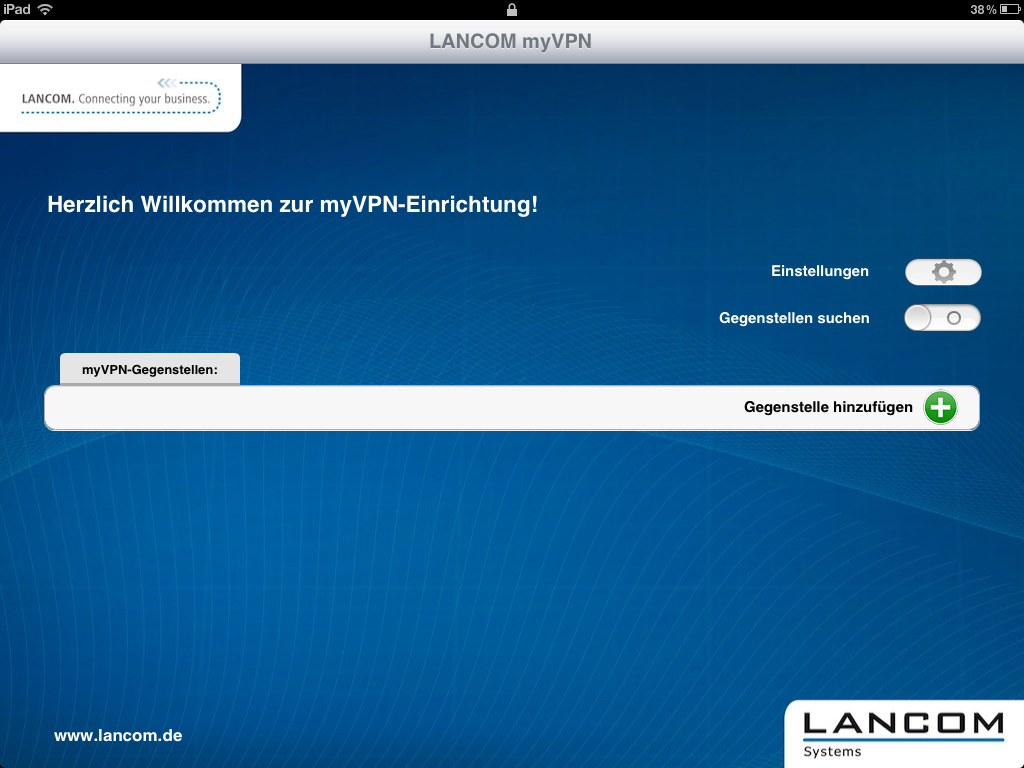Tap the iPad label in status bar
The height and width of the screenshot is (768, 1024).
[x=17, y=9]
